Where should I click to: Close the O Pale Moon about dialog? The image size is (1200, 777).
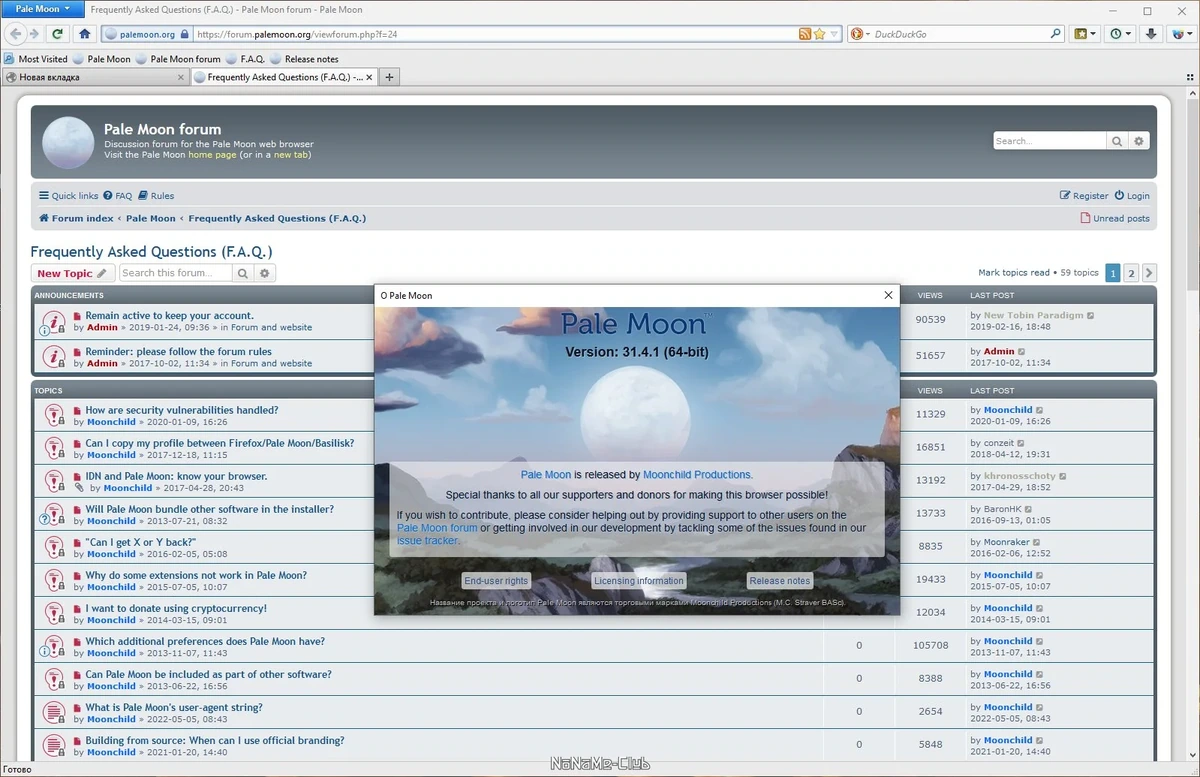(x=888, y=295)
